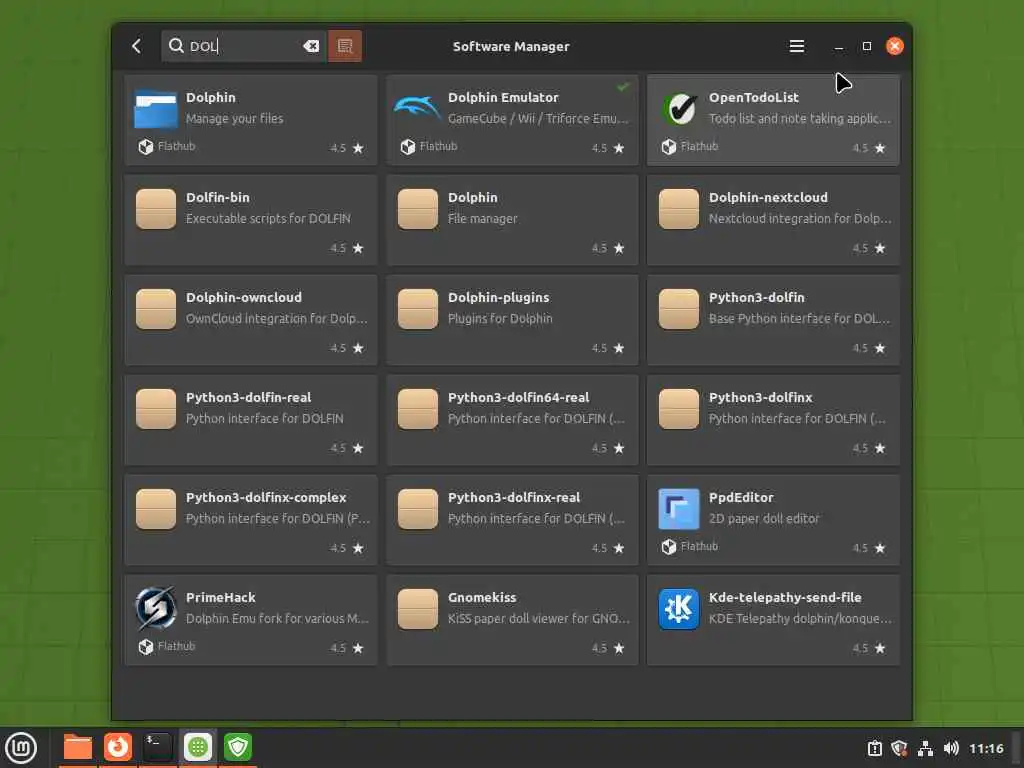The height and width of the screenshot is (768, 1024).
Task: Click the OpenTodoList title text
Action: (x=754, y=97)
